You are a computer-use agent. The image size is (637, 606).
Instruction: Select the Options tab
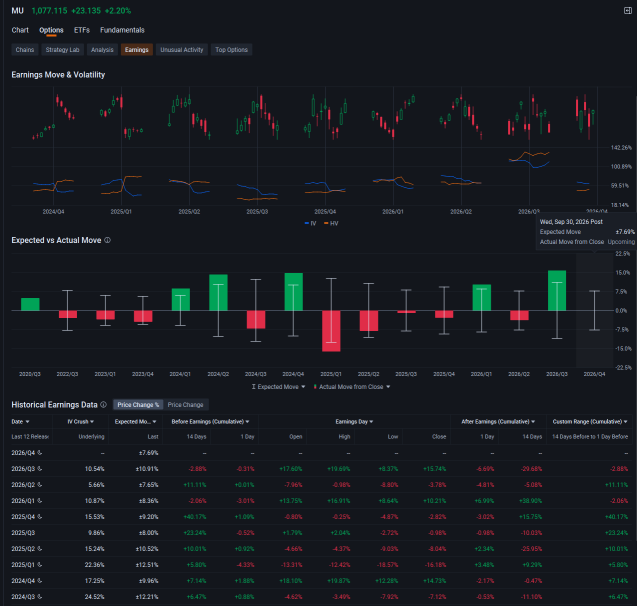51,30
